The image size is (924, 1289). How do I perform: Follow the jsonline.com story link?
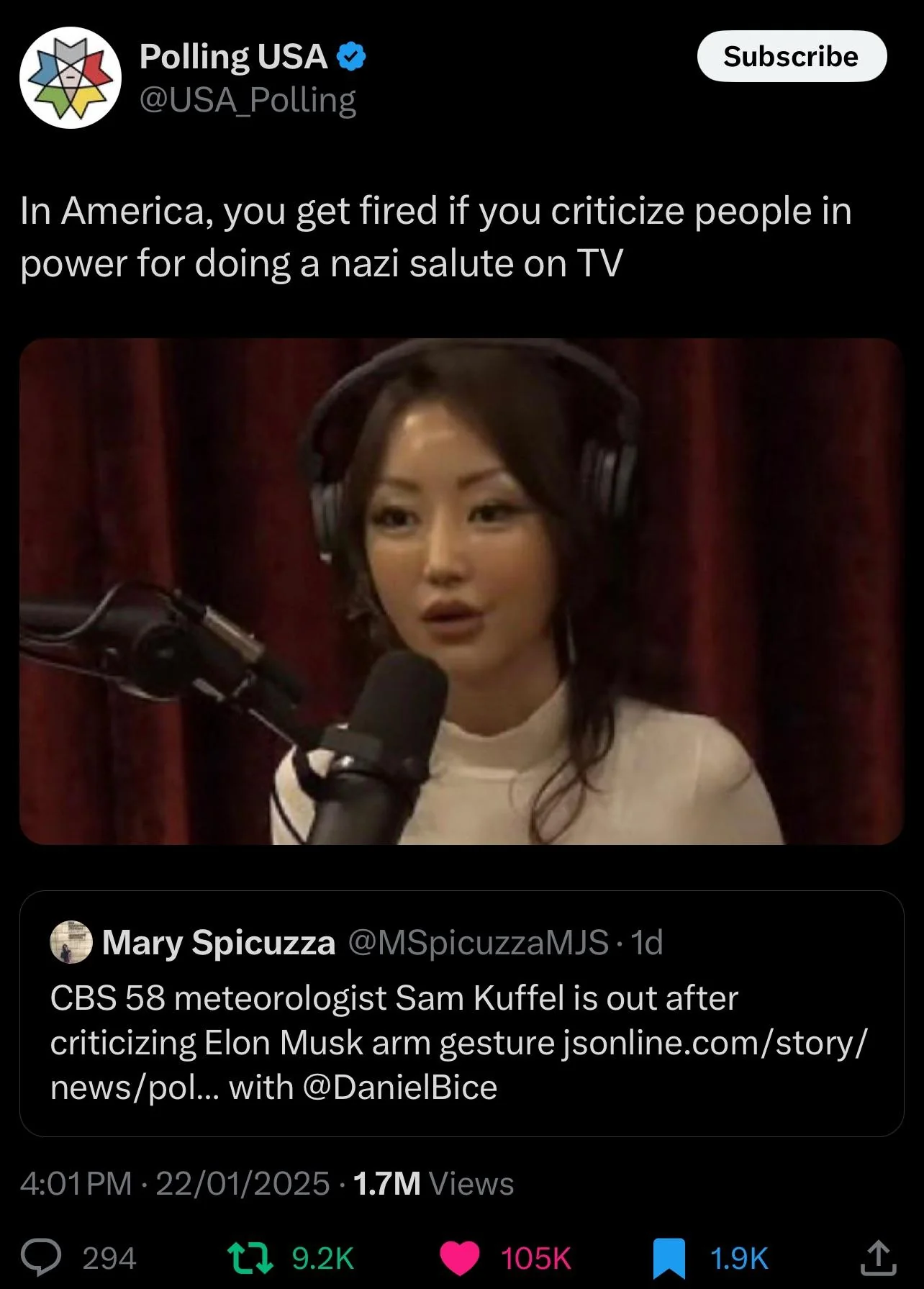[715, 1043]
